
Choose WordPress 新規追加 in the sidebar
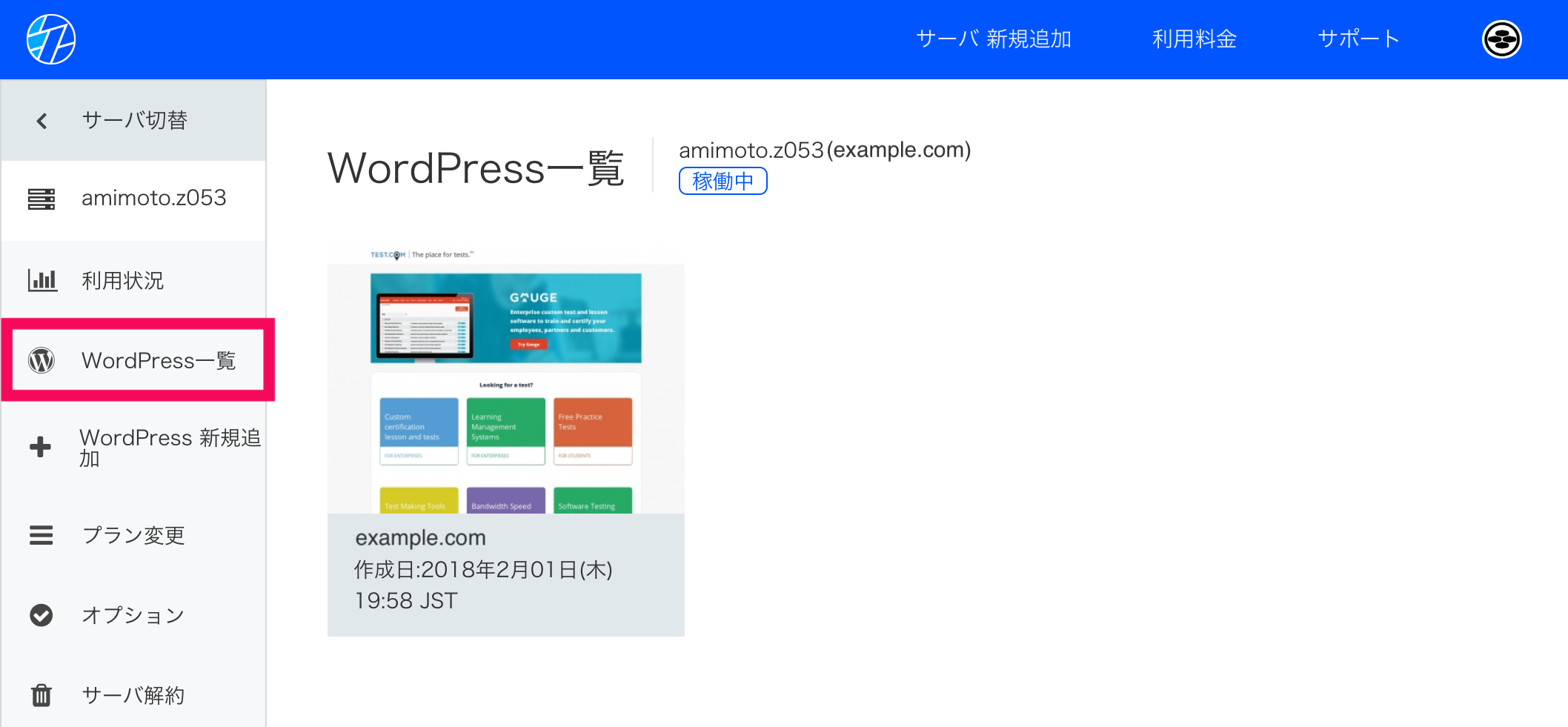click(x=134, y=448)
